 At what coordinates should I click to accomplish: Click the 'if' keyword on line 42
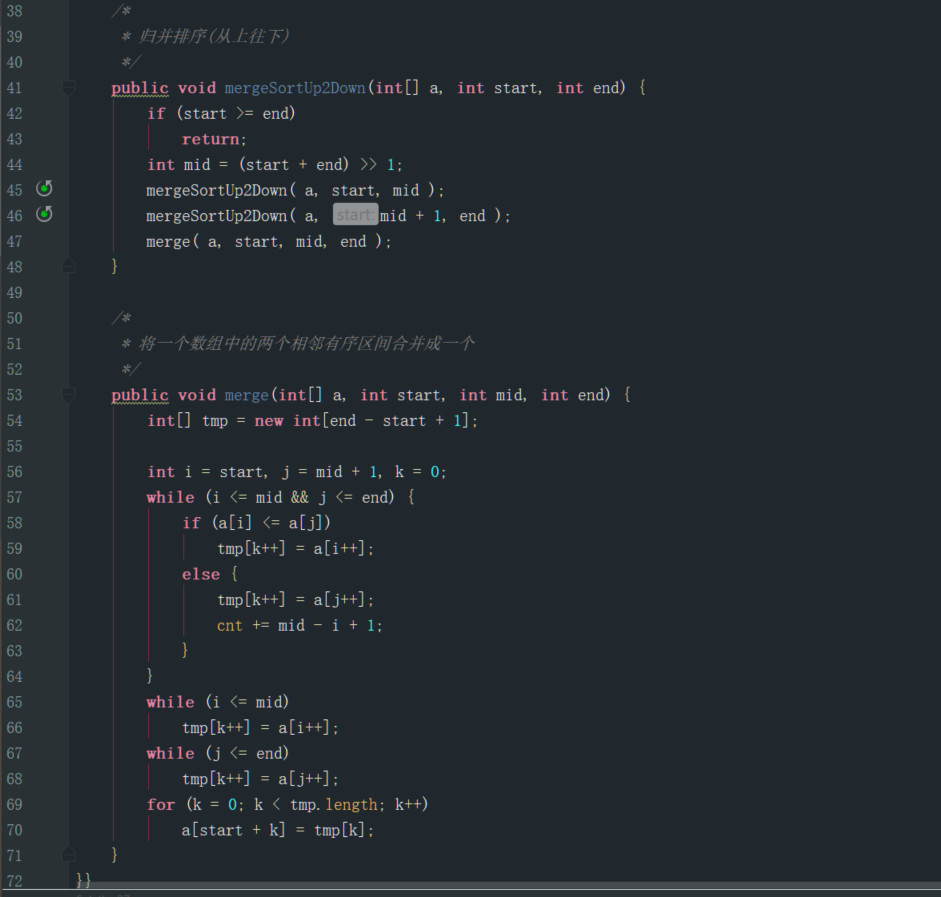[156, 113]
